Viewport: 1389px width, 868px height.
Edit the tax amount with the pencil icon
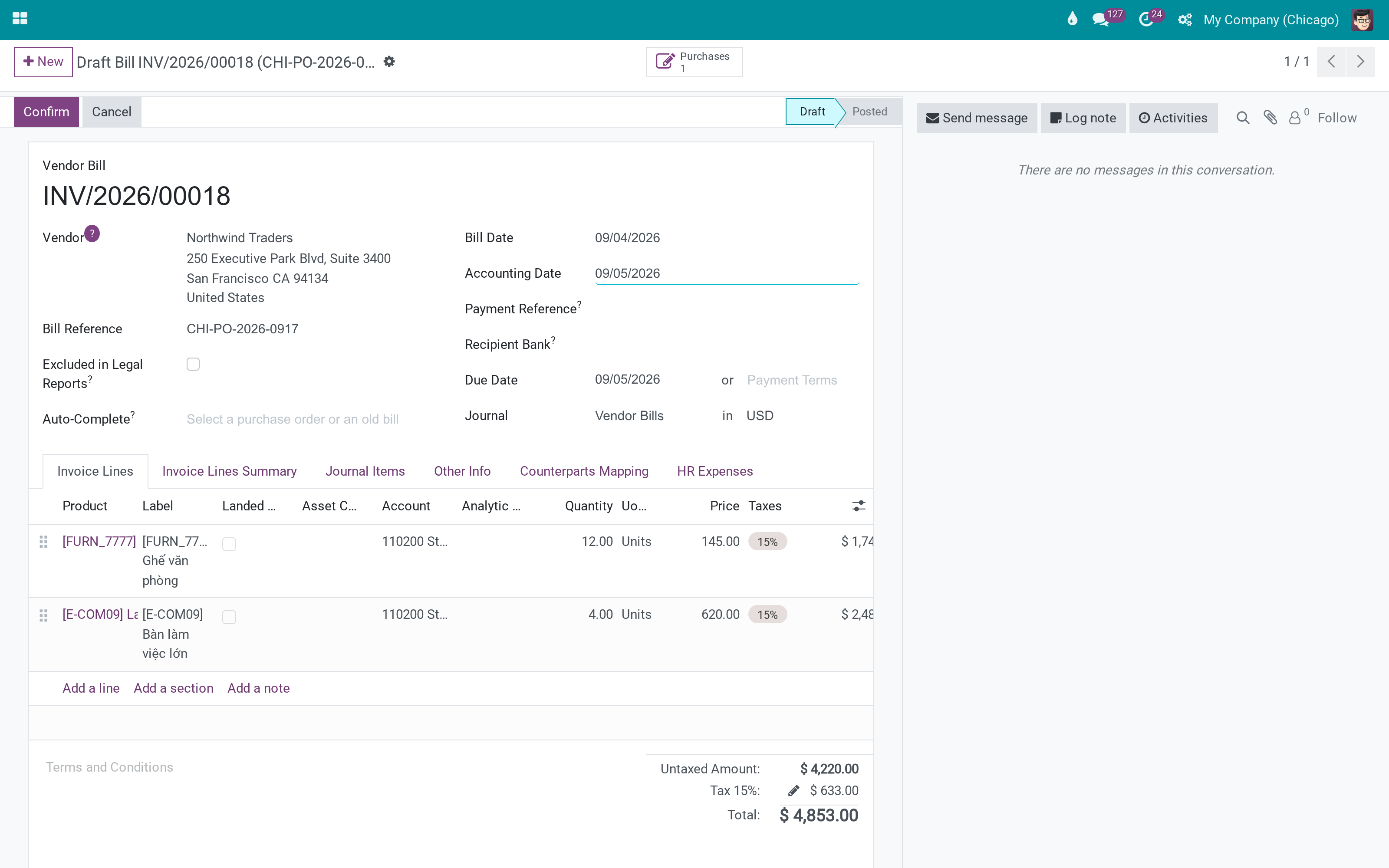794,790
